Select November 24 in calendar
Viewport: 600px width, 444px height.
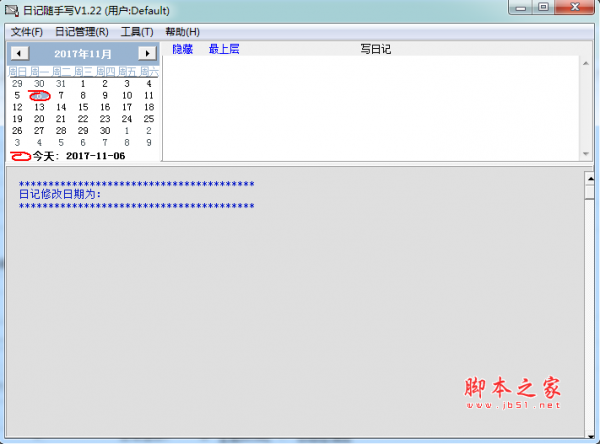click(127, 119)
